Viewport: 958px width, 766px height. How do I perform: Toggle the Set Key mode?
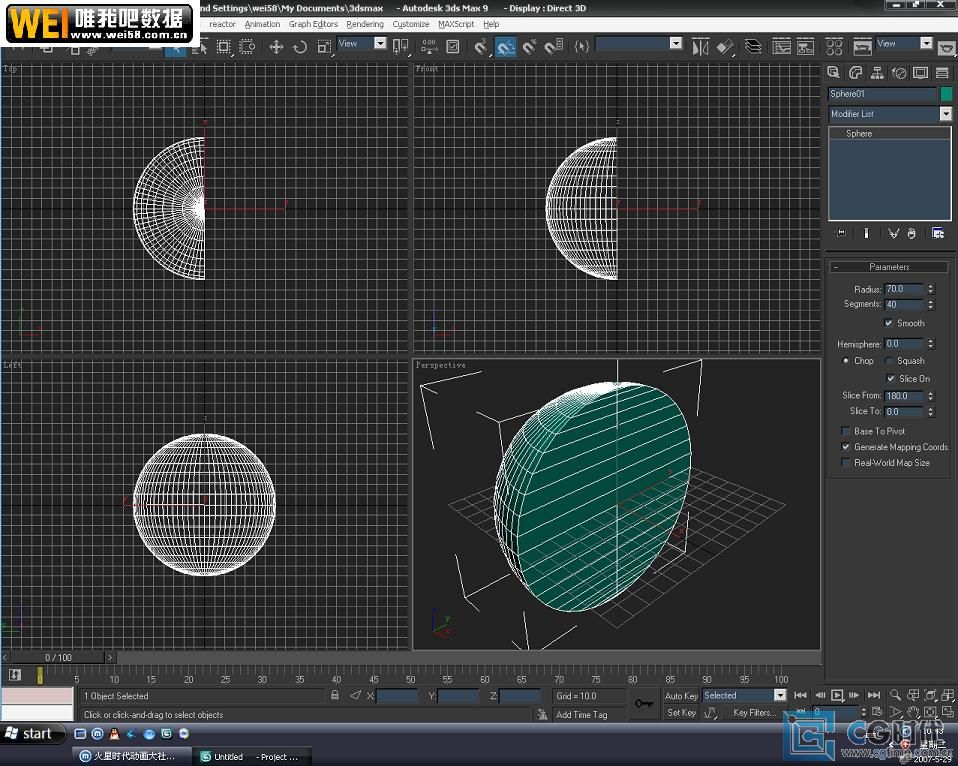tap(681, 712)
